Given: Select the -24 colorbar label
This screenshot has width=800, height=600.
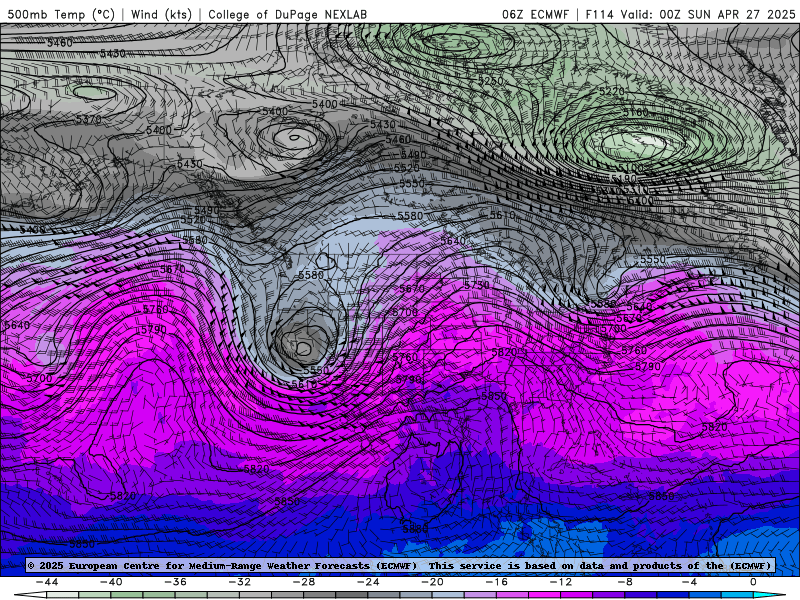Looking at the screenshot, I should [x=368, y=582].
